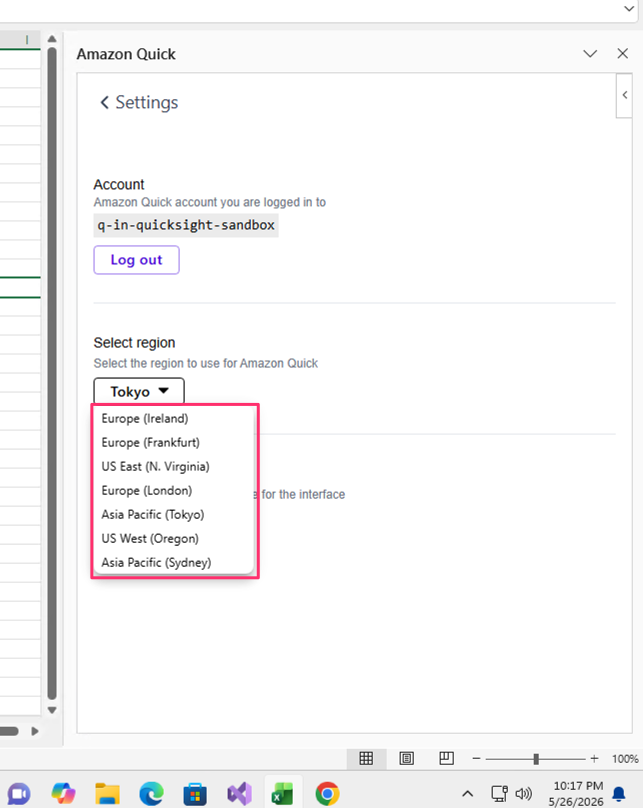Click the zoom slider handle
This screenshot has height=808, width=643.
[536, 759]
